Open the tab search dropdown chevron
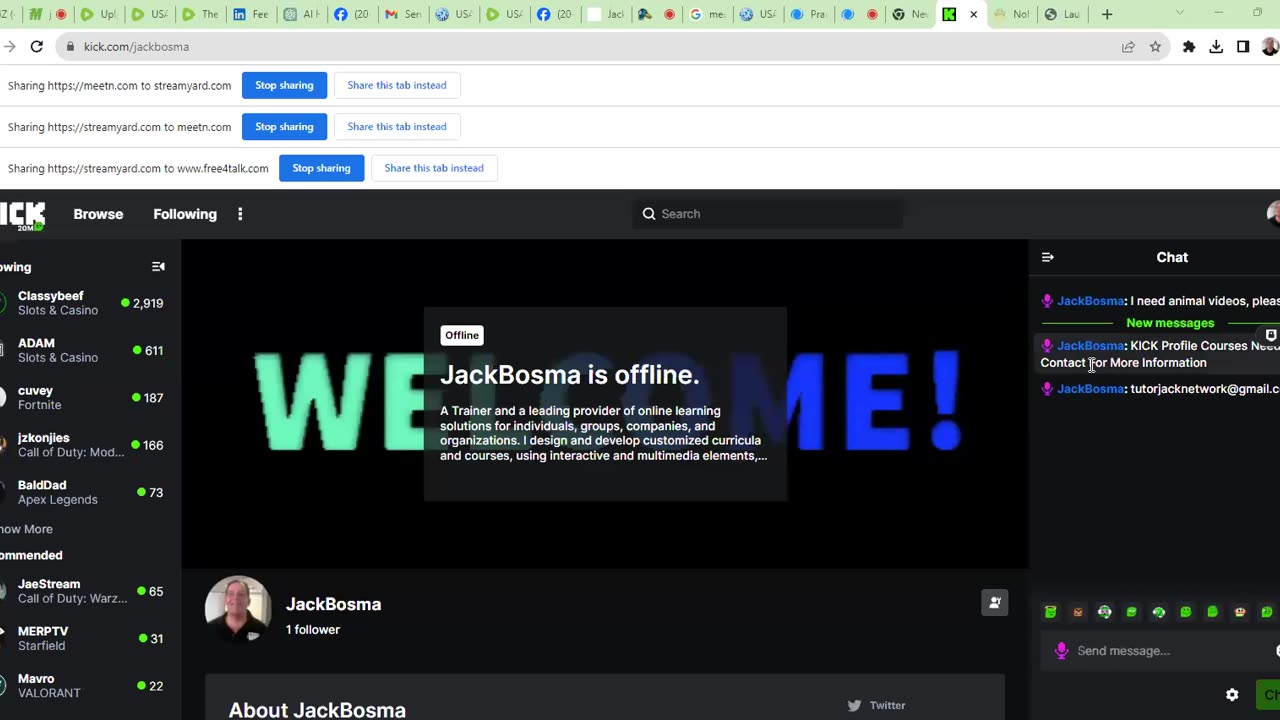 pyautogui.click(x=1180, y=14)
